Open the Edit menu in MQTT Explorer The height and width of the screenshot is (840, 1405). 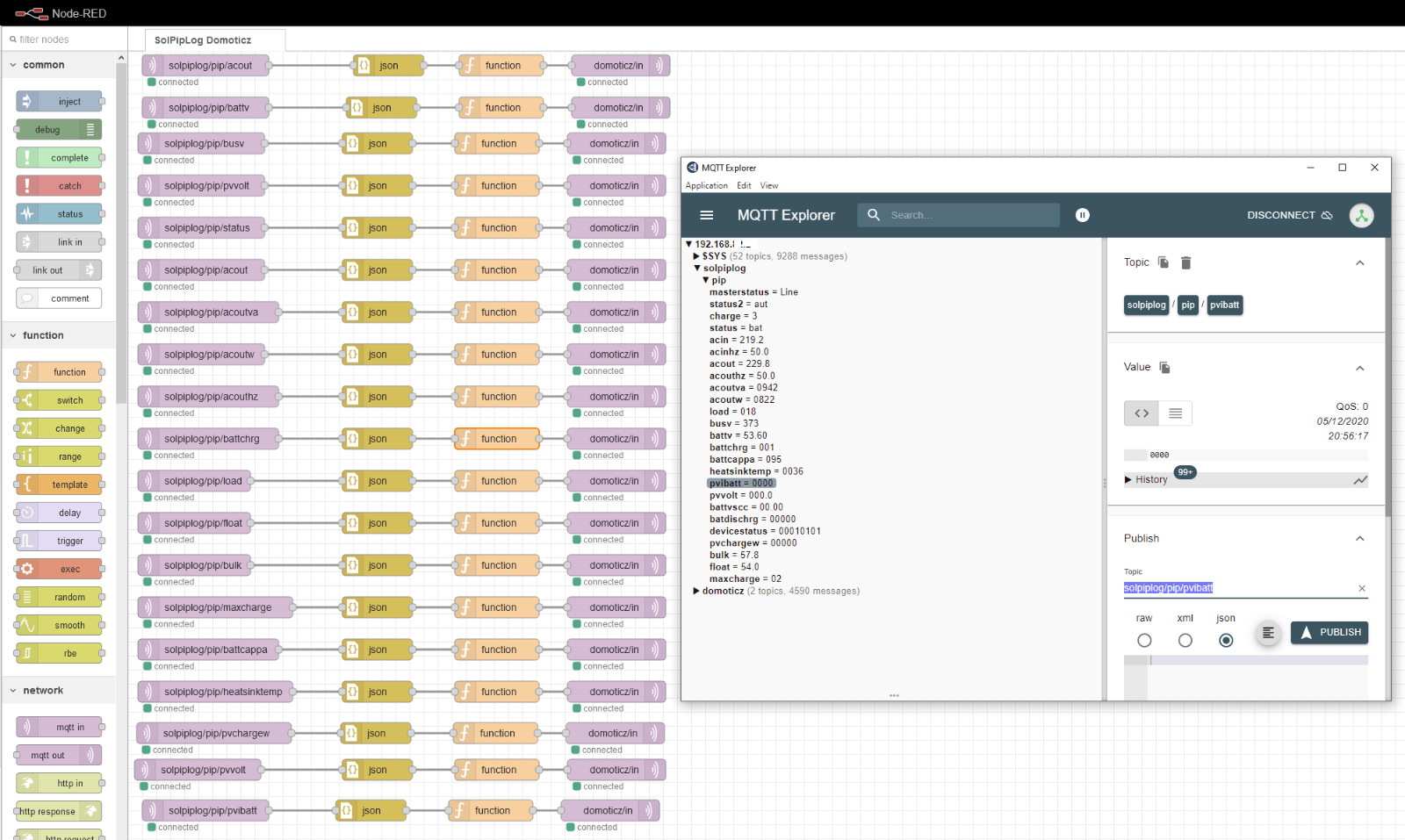pos(744,185)
